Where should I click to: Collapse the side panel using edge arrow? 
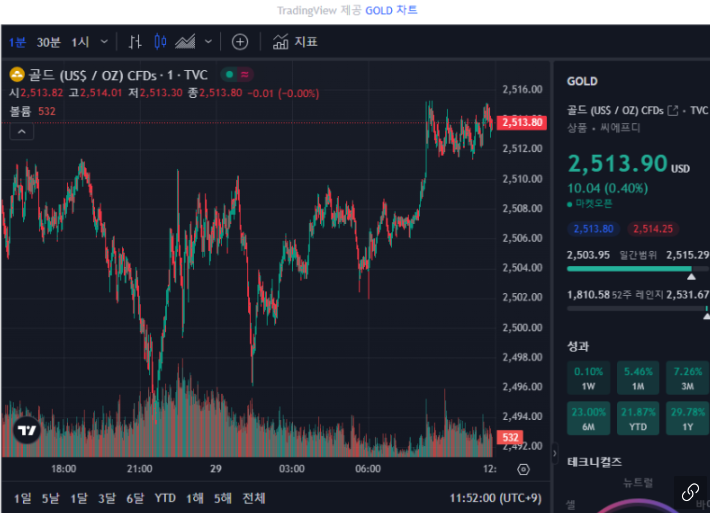tap(555, 453)
